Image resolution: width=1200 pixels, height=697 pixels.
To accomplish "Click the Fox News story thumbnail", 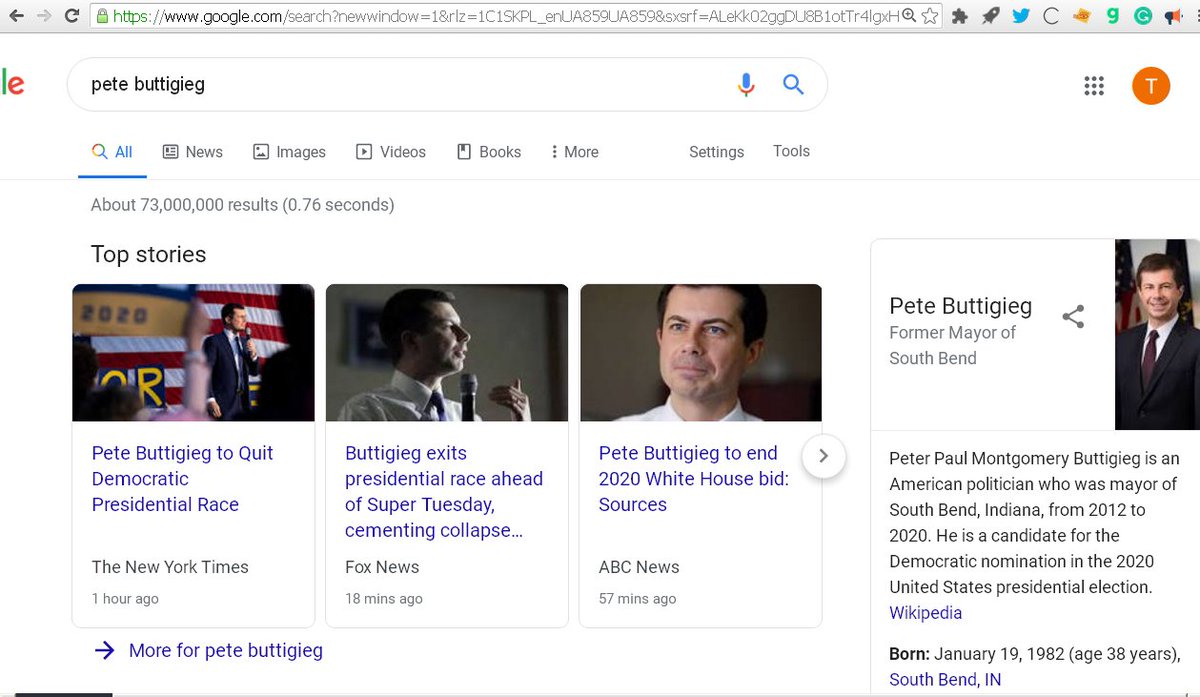I will pyautogui.click(x=447, y=353).
